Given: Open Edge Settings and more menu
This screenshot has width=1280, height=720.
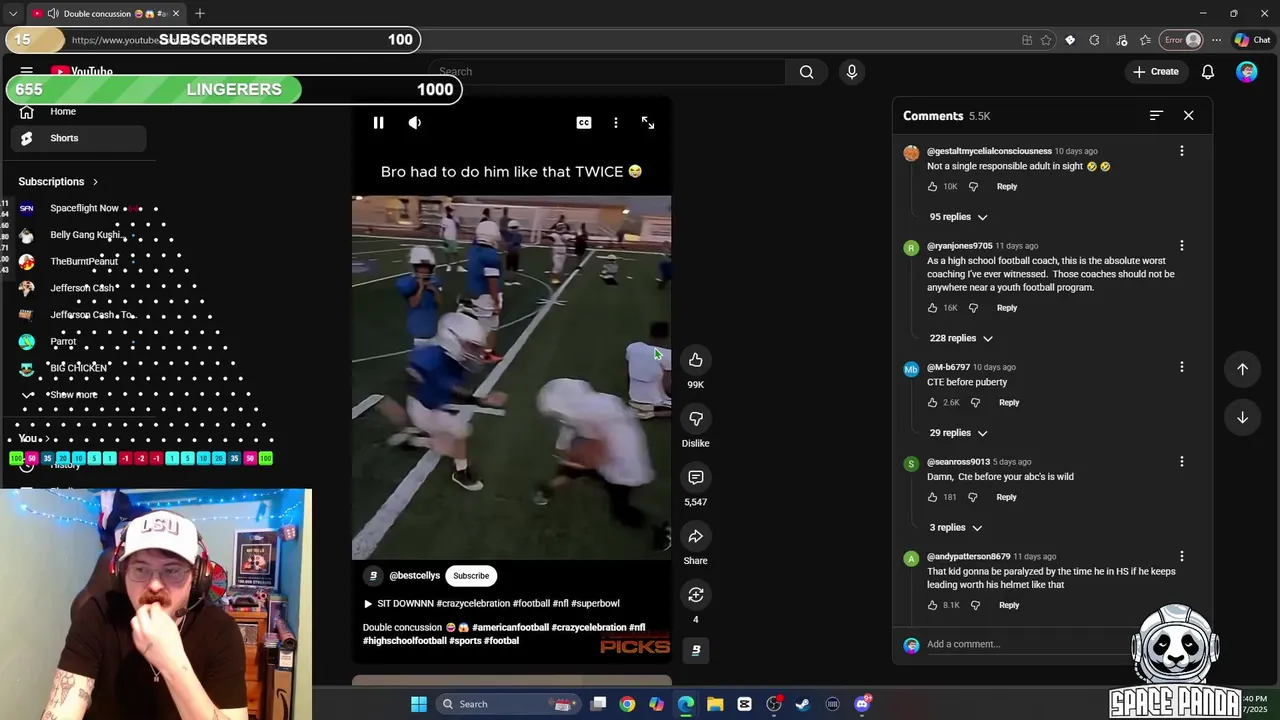Looking at the screenshot, I should 1216,40.
